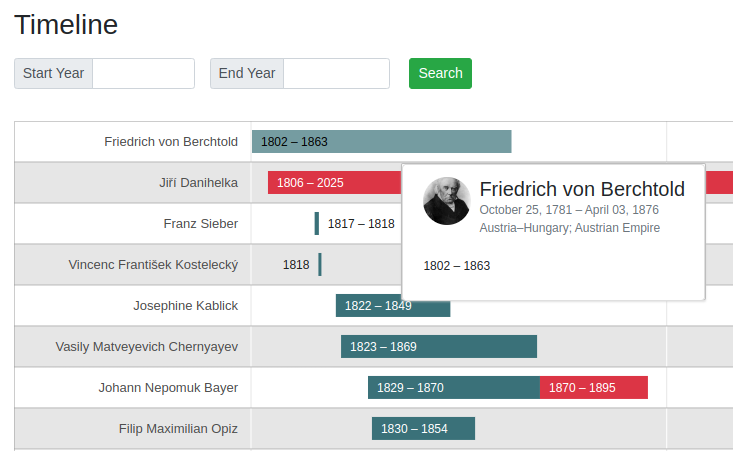Click Friedrich von Berchtold tooltip heading

coord(582,189)
